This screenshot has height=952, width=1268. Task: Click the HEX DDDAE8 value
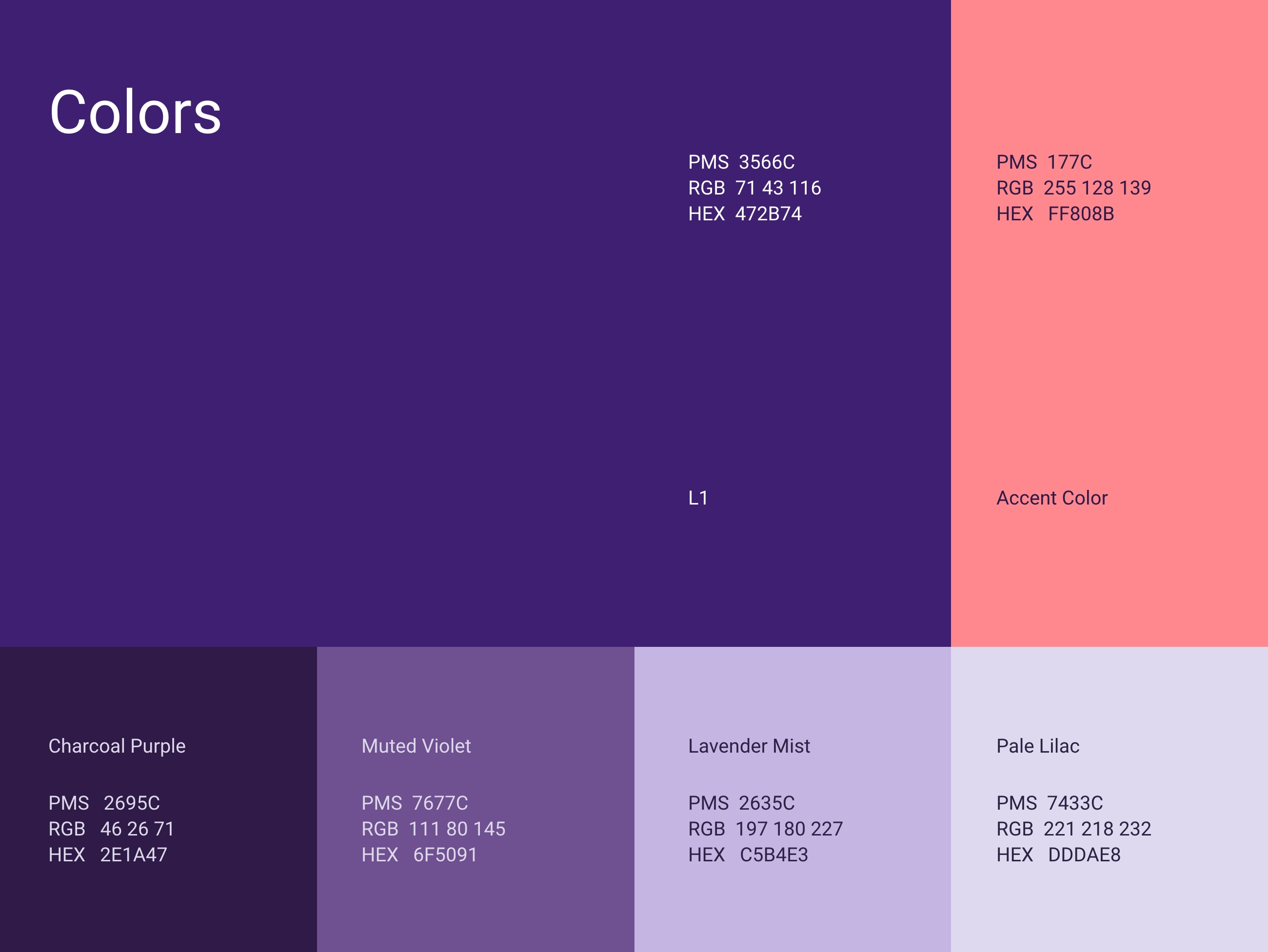point(1058,855)
